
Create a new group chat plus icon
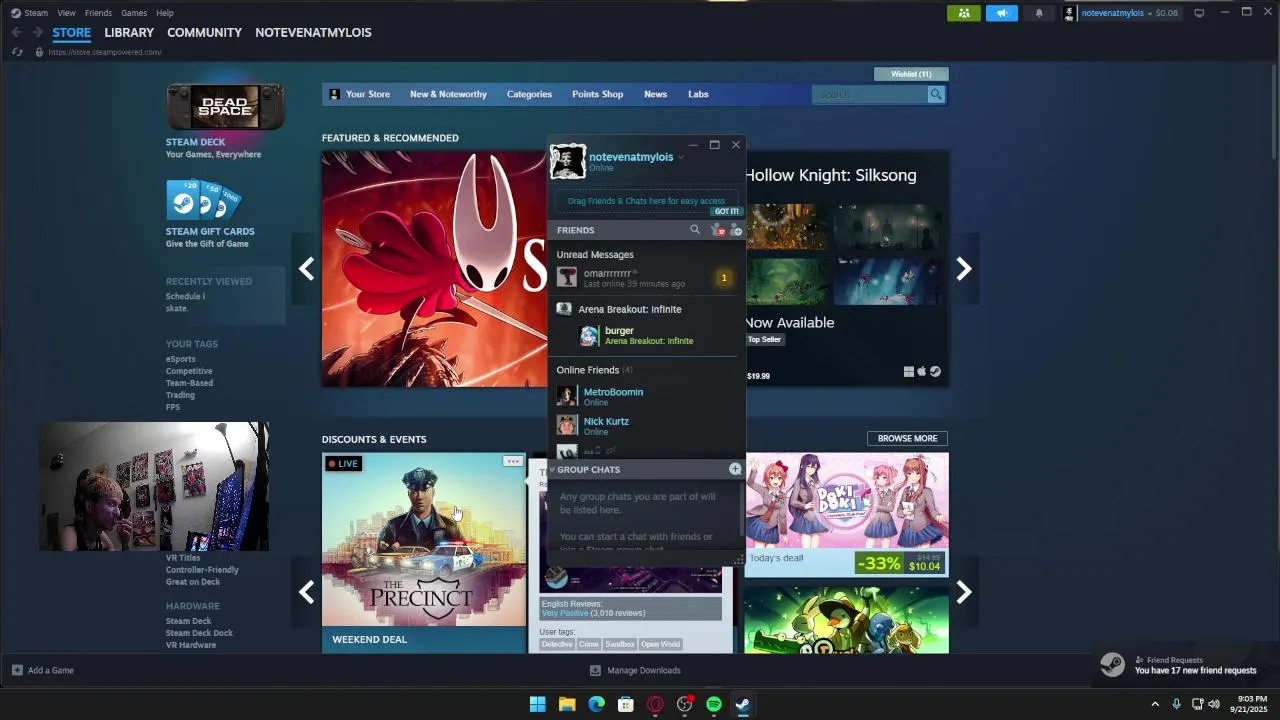click(735, 469)
